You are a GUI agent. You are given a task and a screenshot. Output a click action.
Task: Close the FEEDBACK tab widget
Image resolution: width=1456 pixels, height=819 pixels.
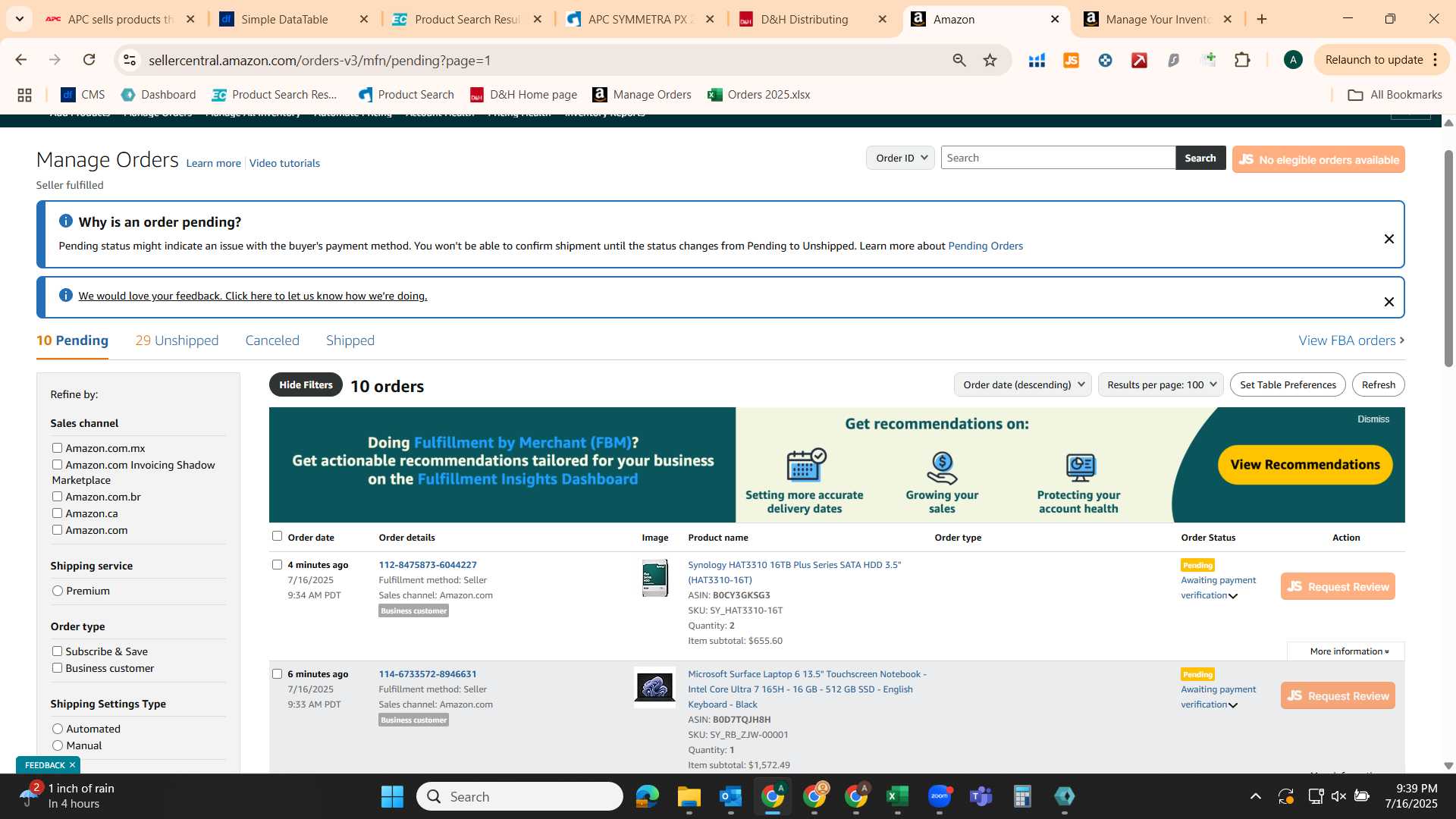[x=72, y=765]
